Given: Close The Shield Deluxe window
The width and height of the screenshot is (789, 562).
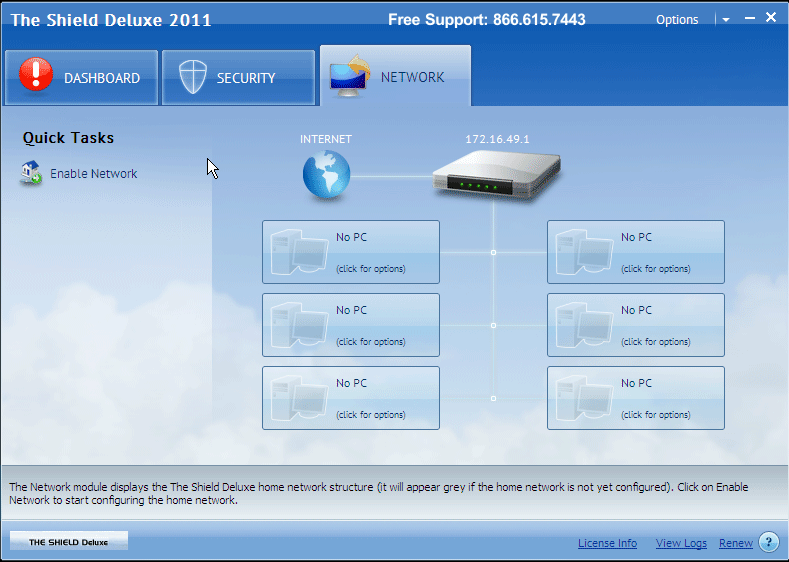Looking at the screenshot, I should 771,18.
